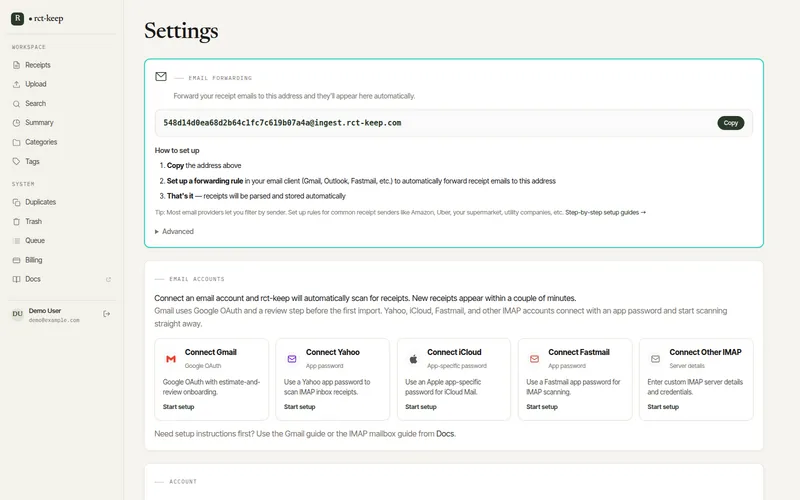Click the Search magnifier icon
Image resolution: width=800 pixels, height=500 pixels.
pyautogui.click(x=16, y=104)
